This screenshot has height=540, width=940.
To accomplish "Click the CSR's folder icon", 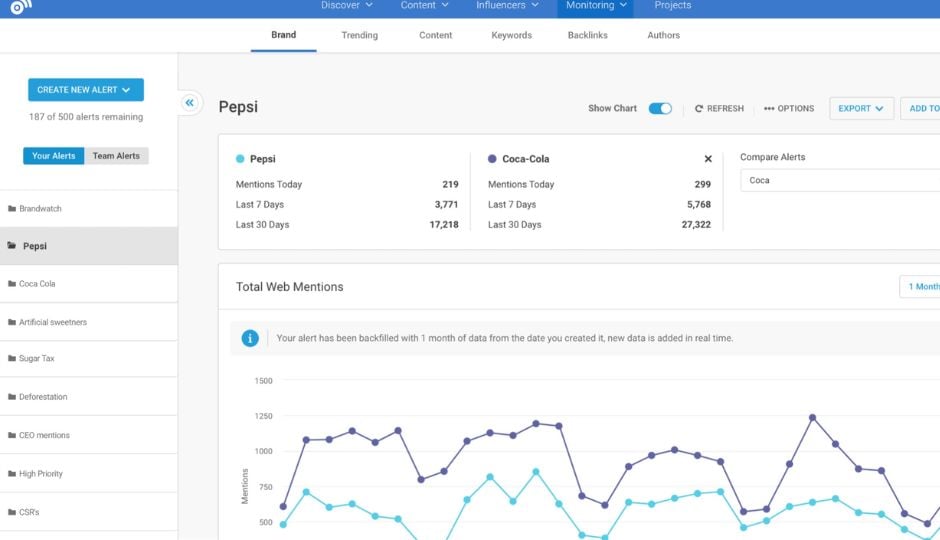I will tap(12, 512).
